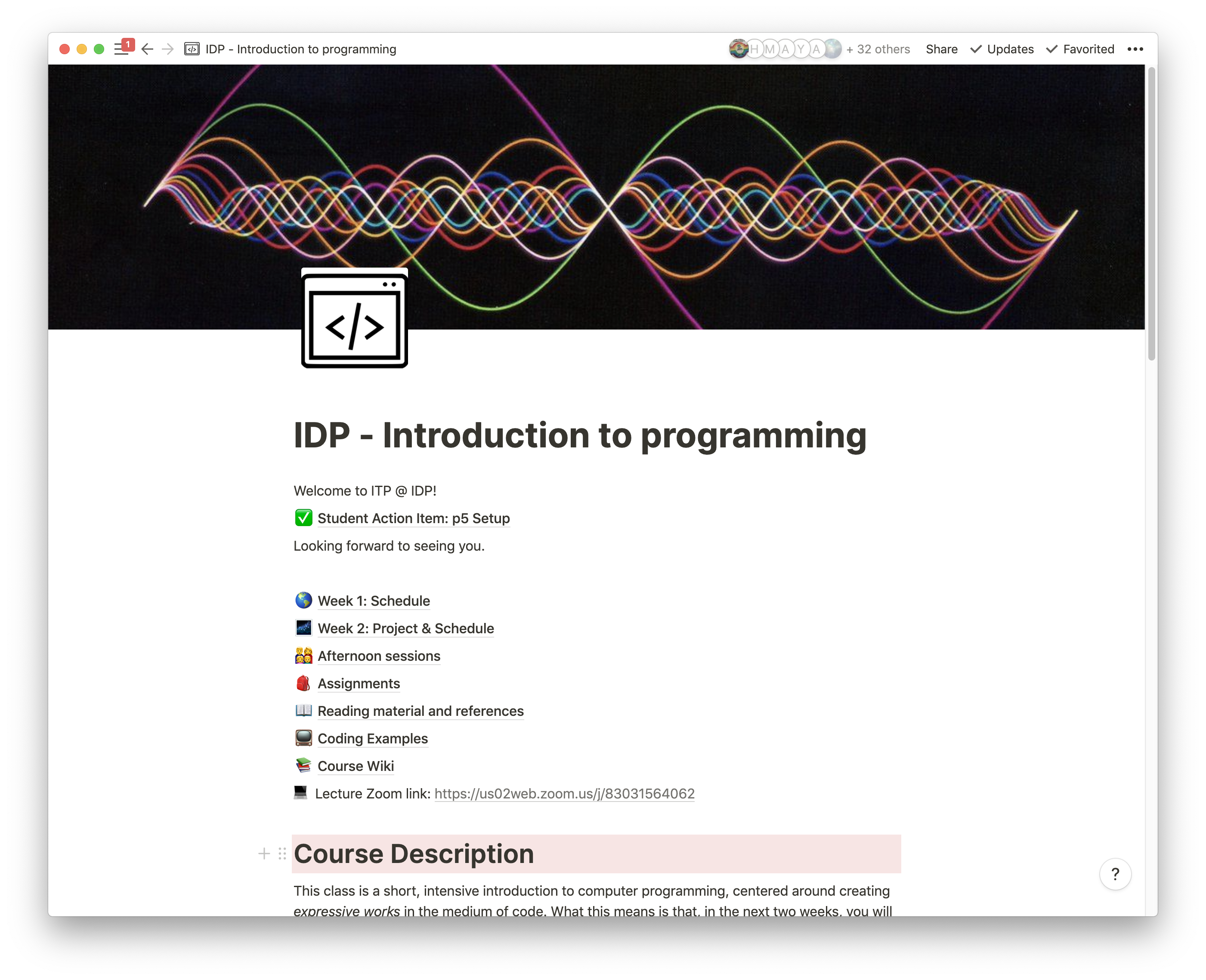The height and width of the screenshot is (980, 1206).
Task: Toggle the Updates follow setting
Action: (1002, 49)
